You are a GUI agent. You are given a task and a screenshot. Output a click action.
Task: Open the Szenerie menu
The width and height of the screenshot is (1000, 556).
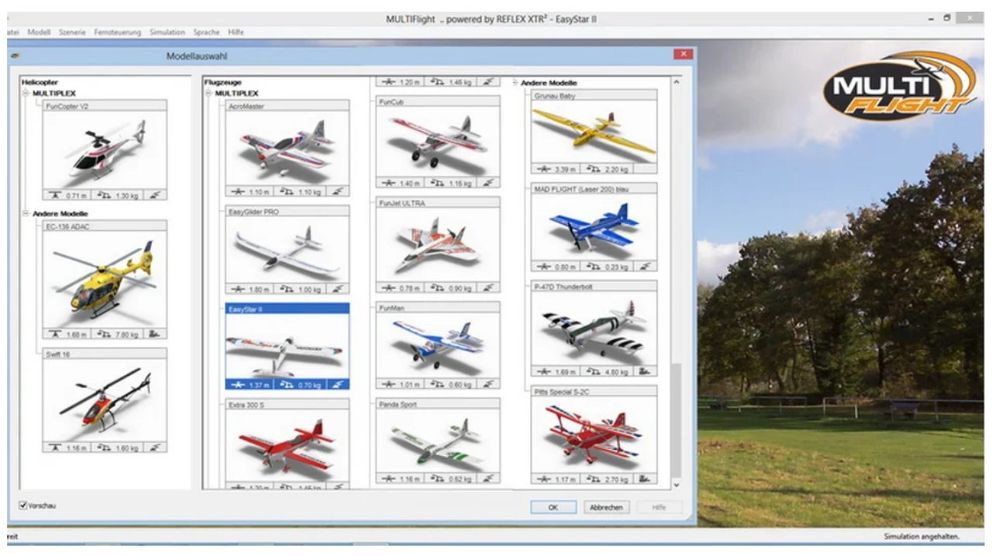pos(72,32)
